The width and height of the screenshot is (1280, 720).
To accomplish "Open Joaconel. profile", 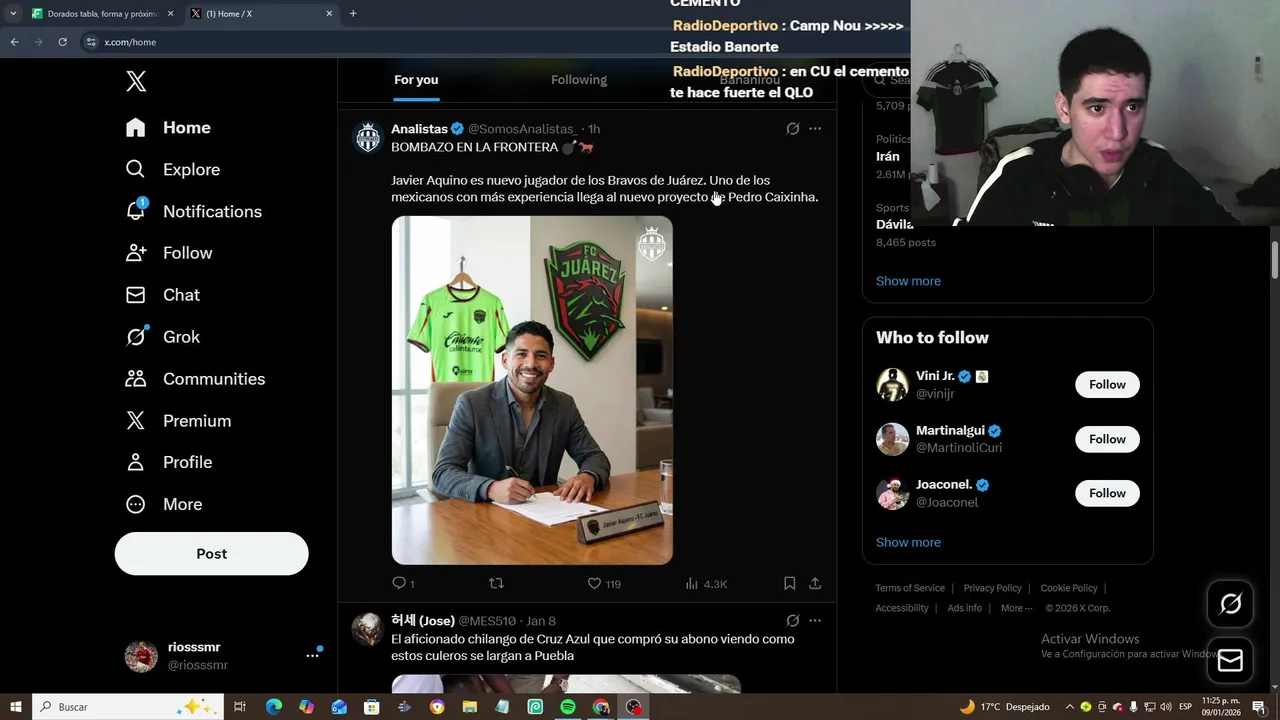I will (x=944, y=485).
